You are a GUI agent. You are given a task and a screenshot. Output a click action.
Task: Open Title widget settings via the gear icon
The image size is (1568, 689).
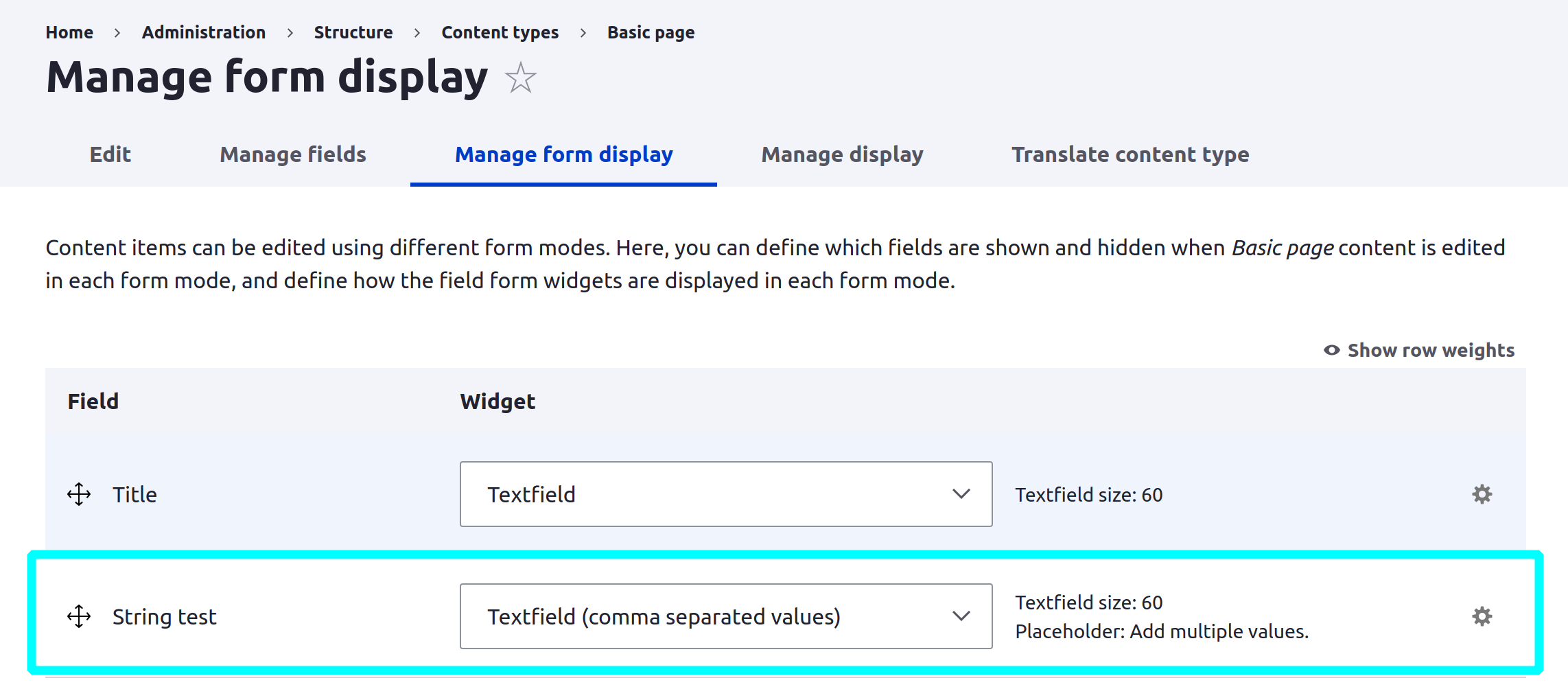point(1482,494)
